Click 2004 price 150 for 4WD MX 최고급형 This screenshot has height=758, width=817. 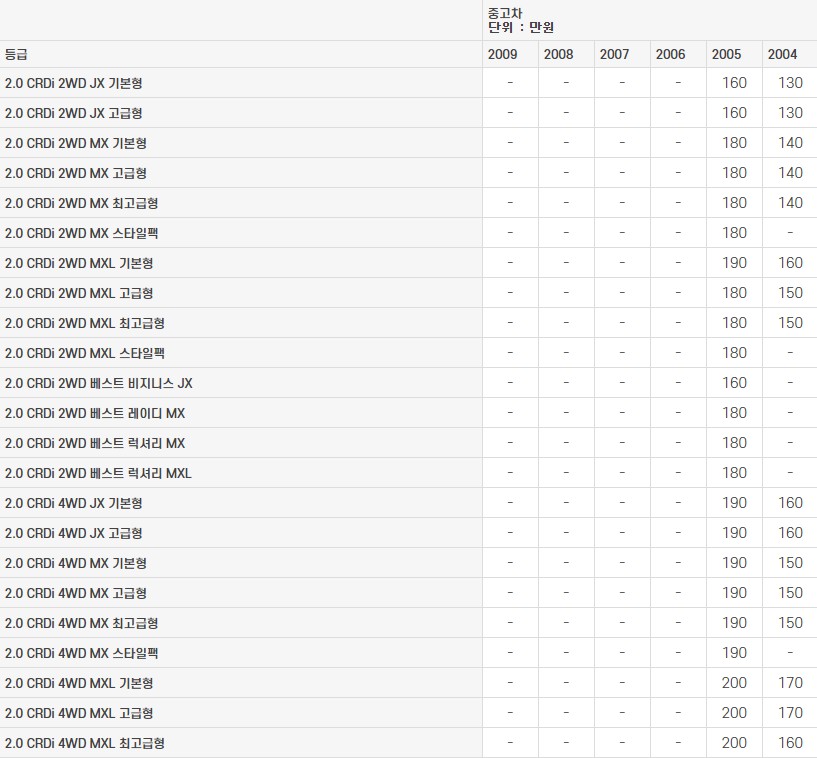click(x=790, y=623)
